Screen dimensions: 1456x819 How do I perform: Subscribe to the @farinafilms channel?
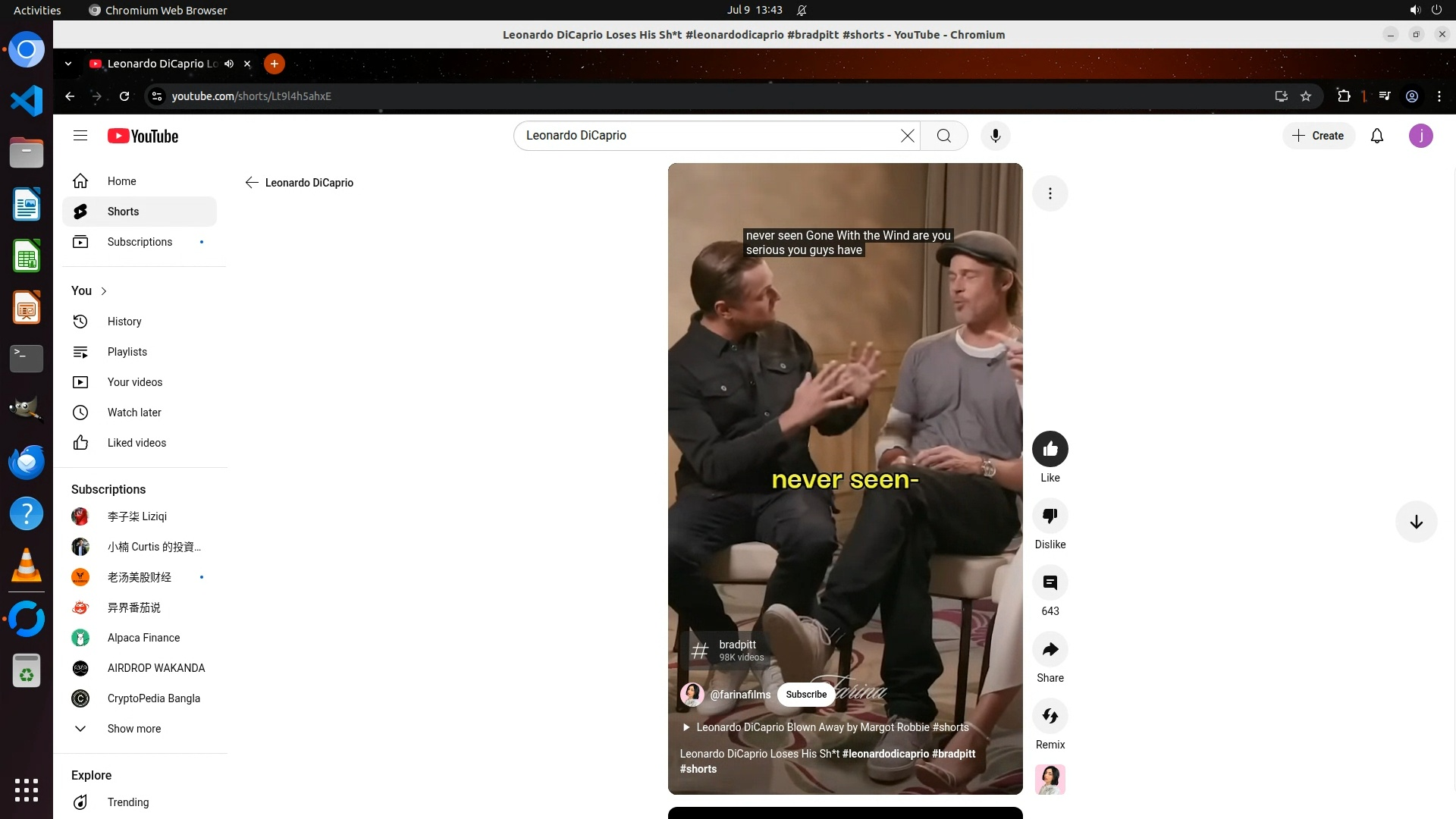[805, 694]
